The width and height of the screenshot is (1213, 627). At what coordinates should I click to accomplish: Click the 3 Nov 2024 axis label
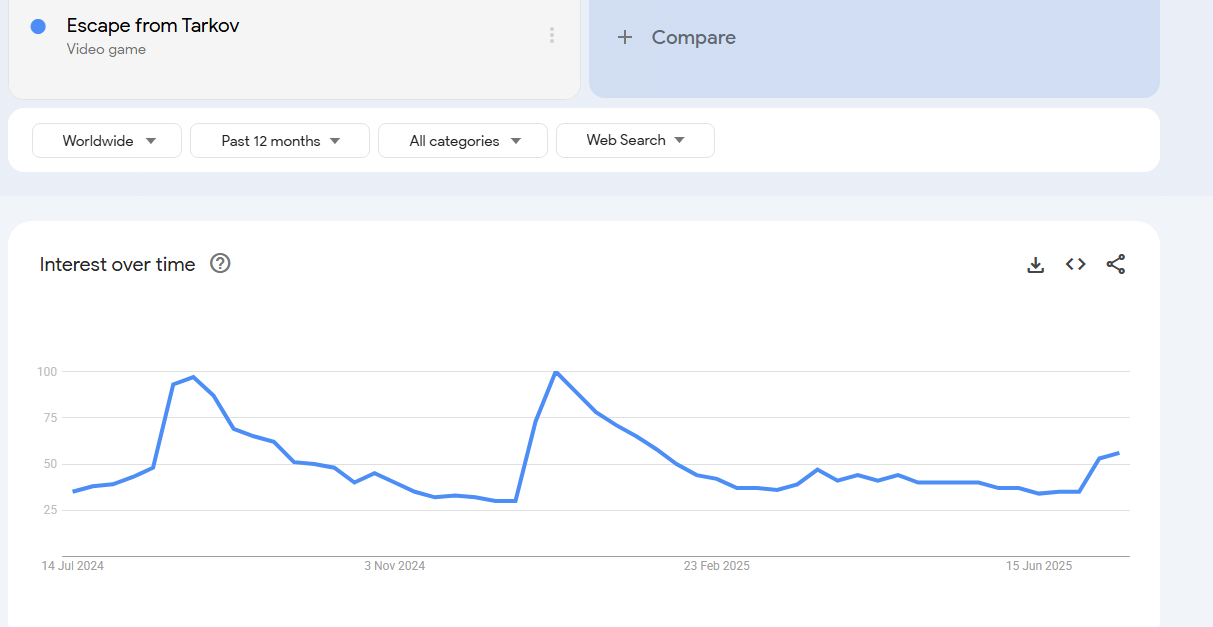(x=395, y=566)
